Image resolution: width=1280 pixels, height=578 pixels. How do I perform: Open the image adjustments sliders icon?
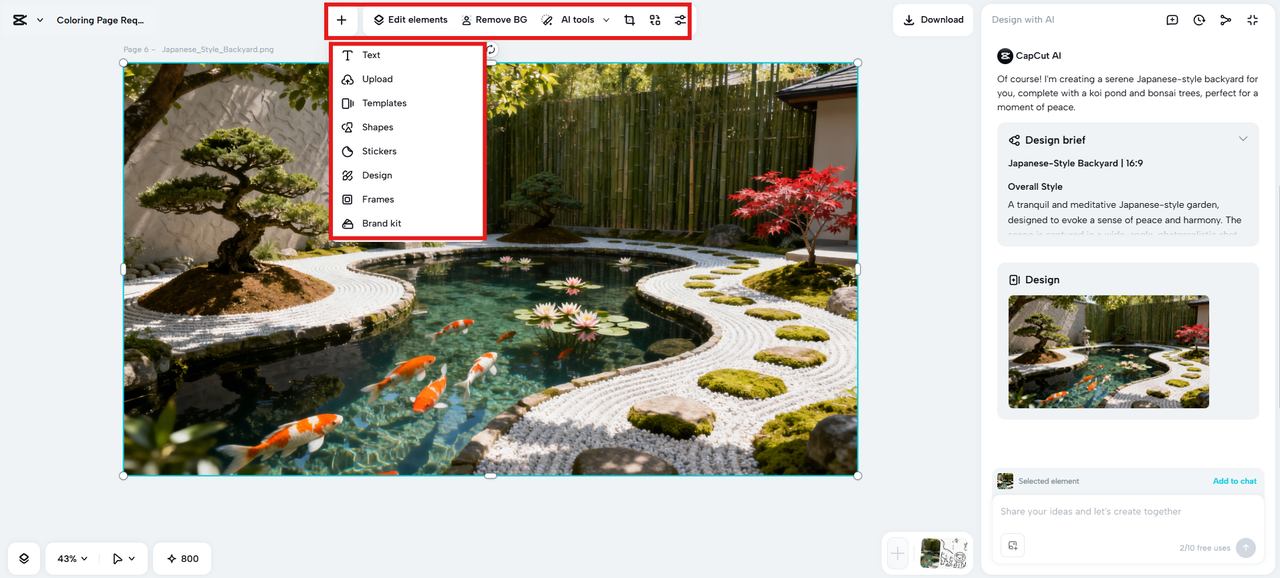[680, 19]
